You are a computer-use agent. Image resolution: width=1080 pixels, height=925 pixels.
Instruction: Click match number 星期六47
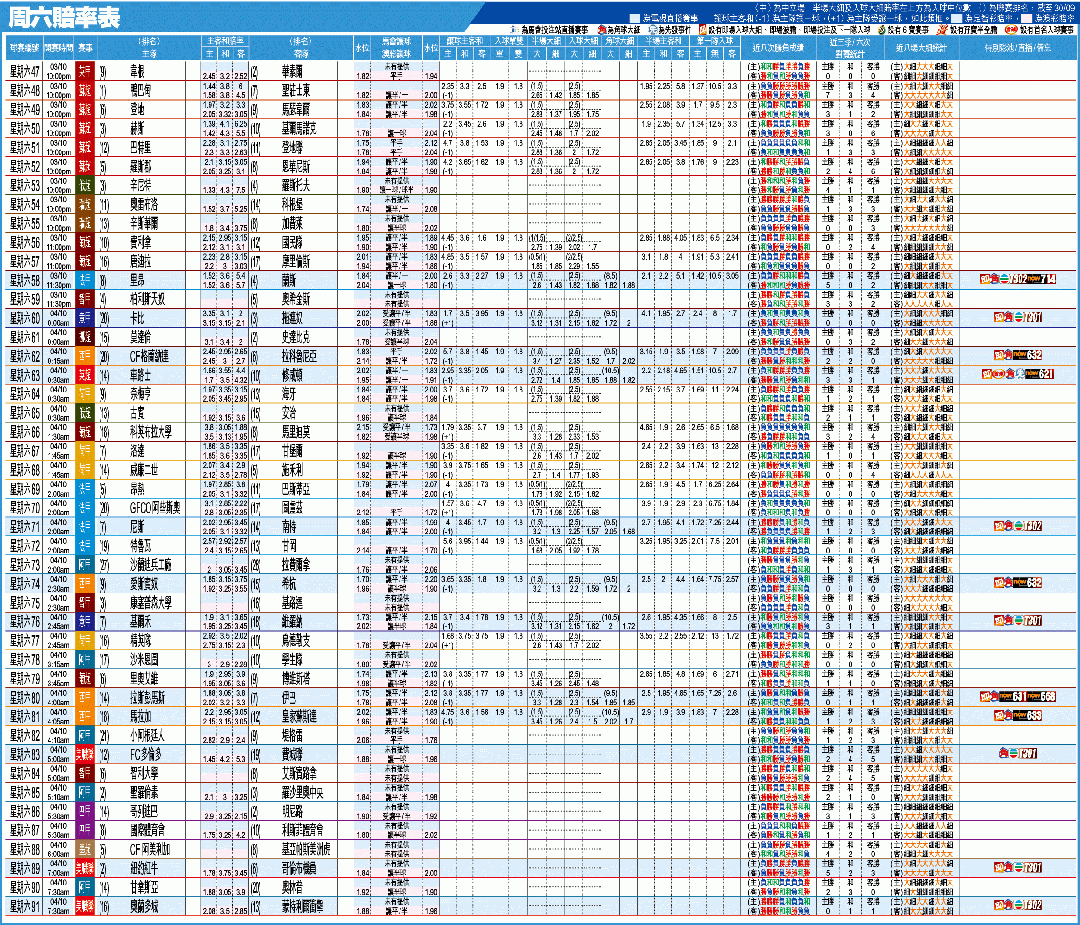[x=25, y=71]
